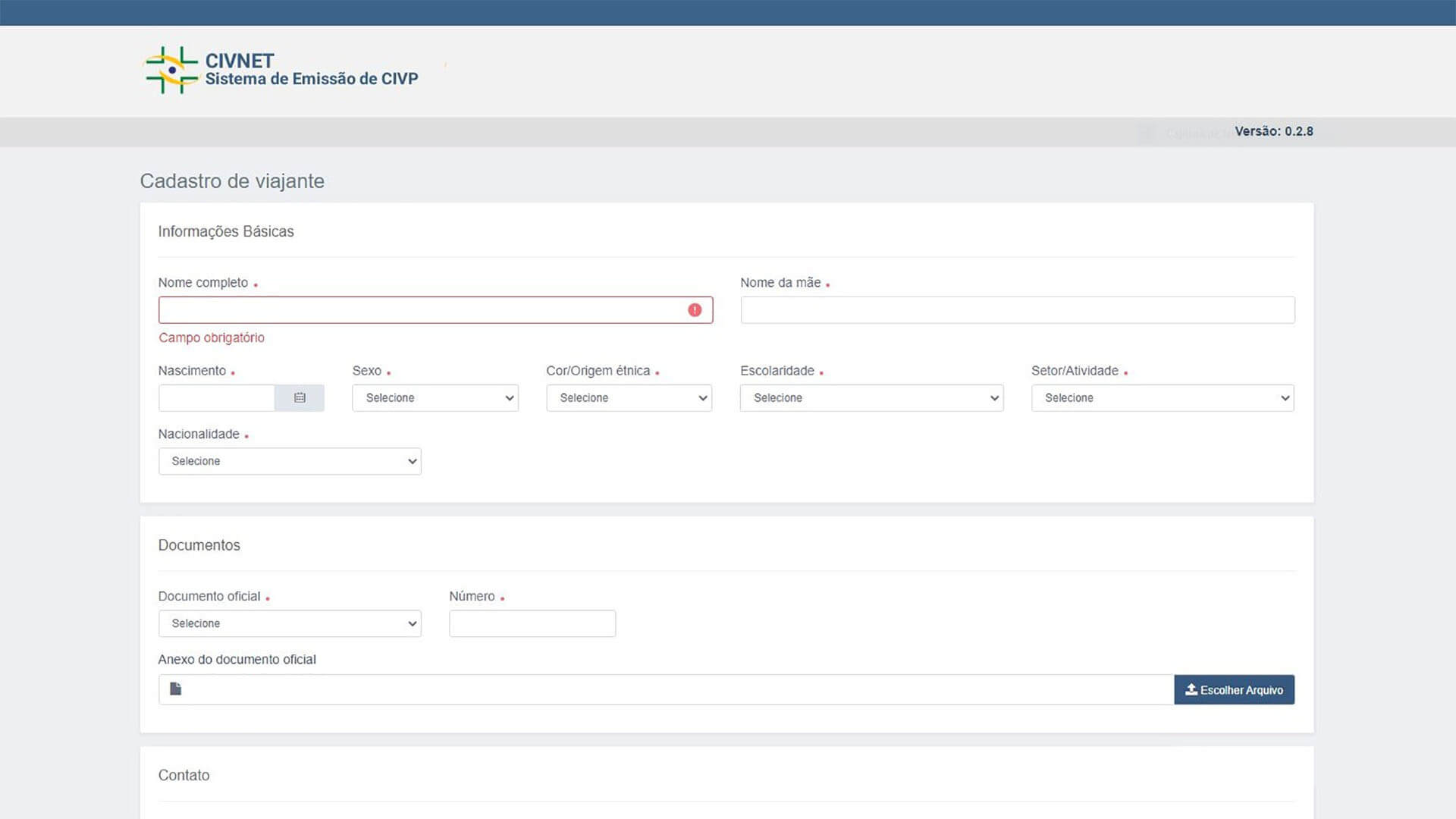Expand the Escolaridade select box
The image size is (1456, 819).
[871, 398]
